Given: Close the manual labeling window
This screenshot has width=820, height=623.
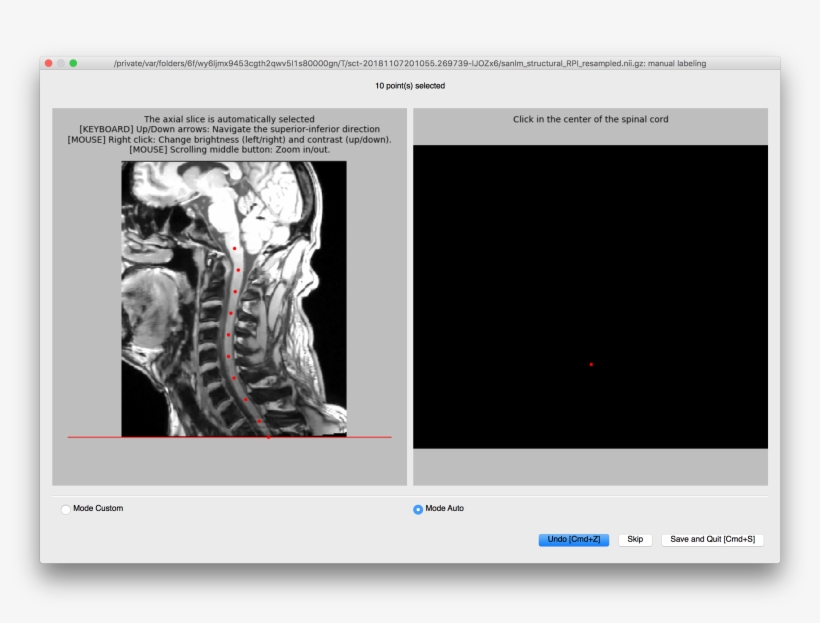Looking at the screenshot, I should coord(49,63).
